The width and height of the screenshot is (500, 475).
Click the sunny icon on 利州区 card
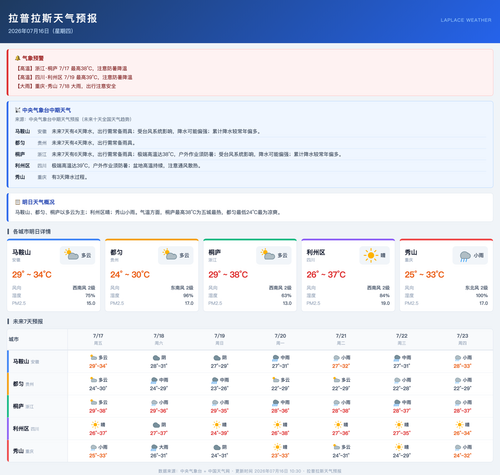click(x=371, y=255)
